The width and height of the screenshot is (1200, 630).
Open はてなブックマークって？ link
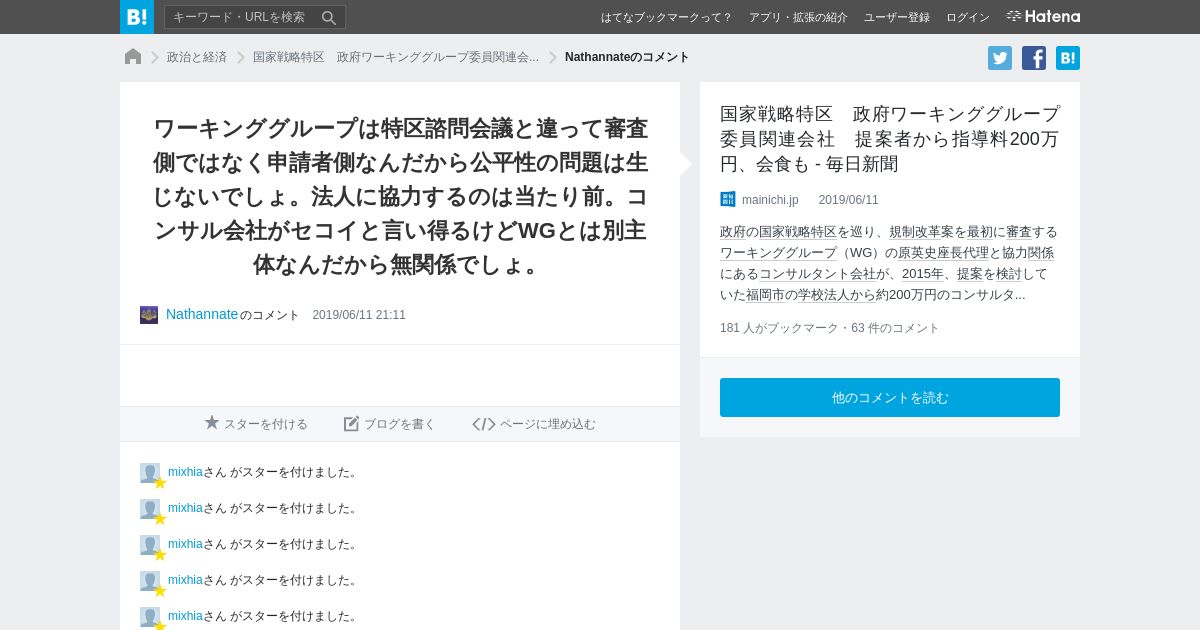666,17
